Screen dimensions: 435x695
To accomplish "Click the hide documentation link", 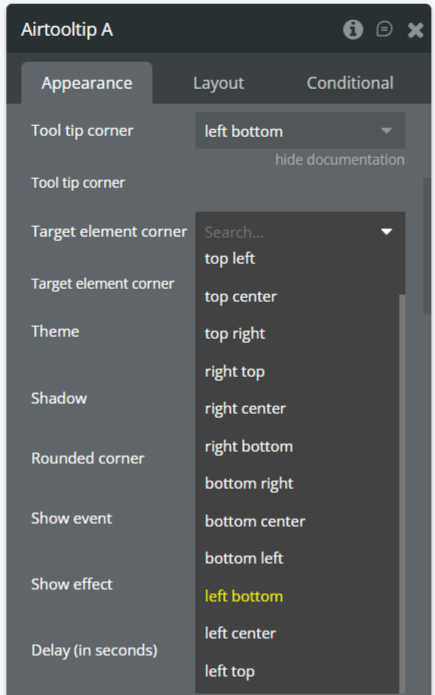I will (340, 160).
